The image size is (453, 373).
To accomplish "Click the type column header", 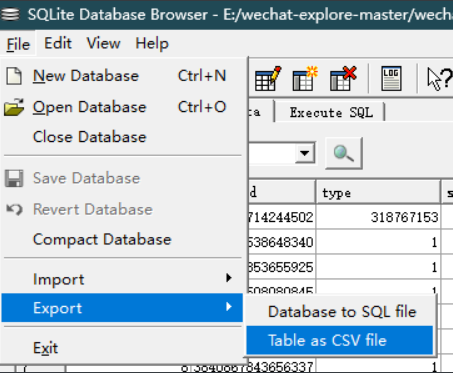I will tap(378, 193).
